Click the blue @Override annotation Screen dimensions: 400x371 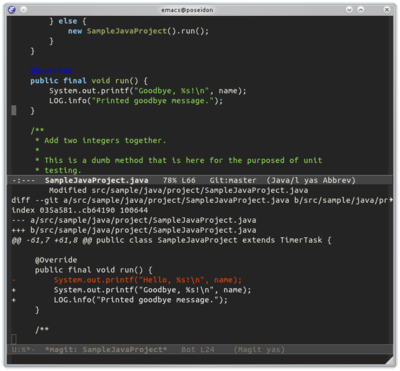point(51,71)
